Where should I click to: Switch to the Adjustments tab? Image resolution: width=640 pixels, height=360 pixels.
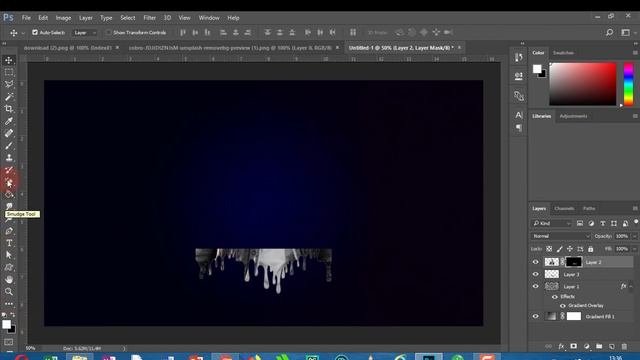coord(573,116)
